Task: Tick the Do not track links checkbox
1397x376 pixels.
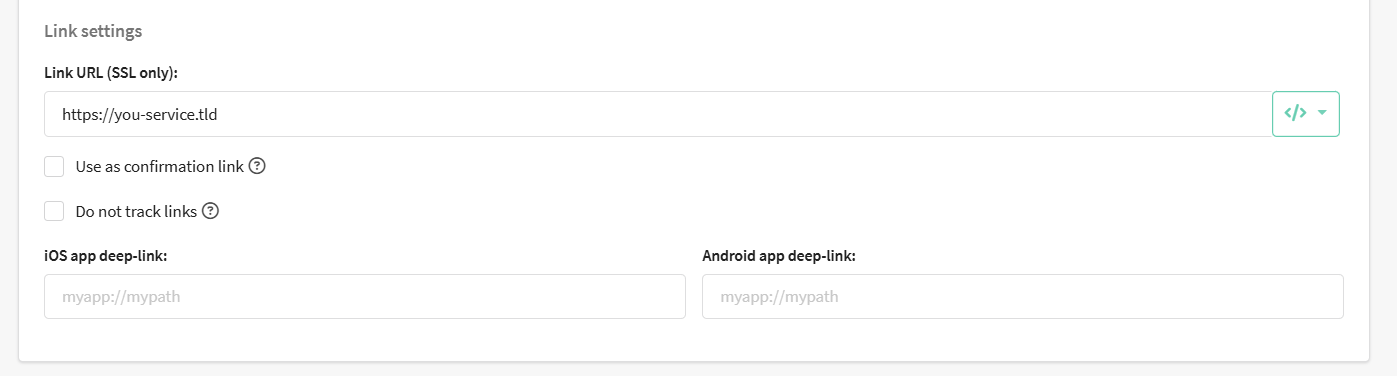Action: [54, 211]
